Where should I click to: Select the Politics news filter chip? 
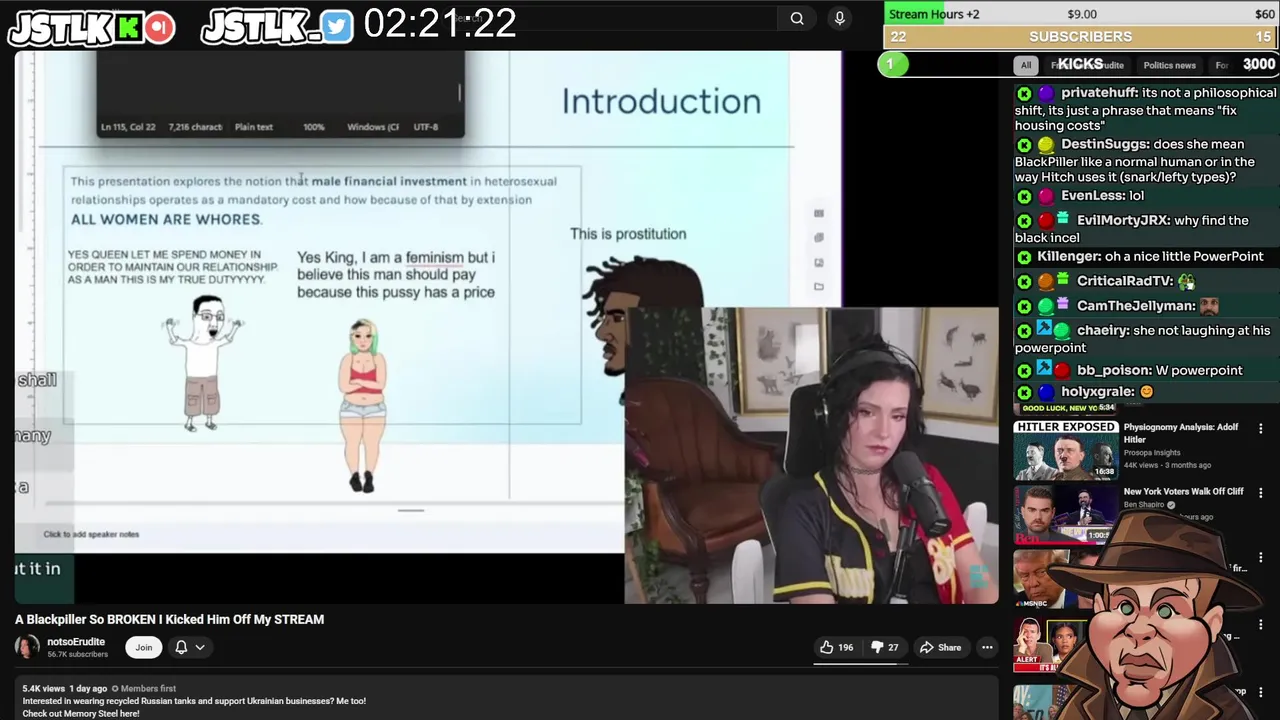coord(1169,65)
